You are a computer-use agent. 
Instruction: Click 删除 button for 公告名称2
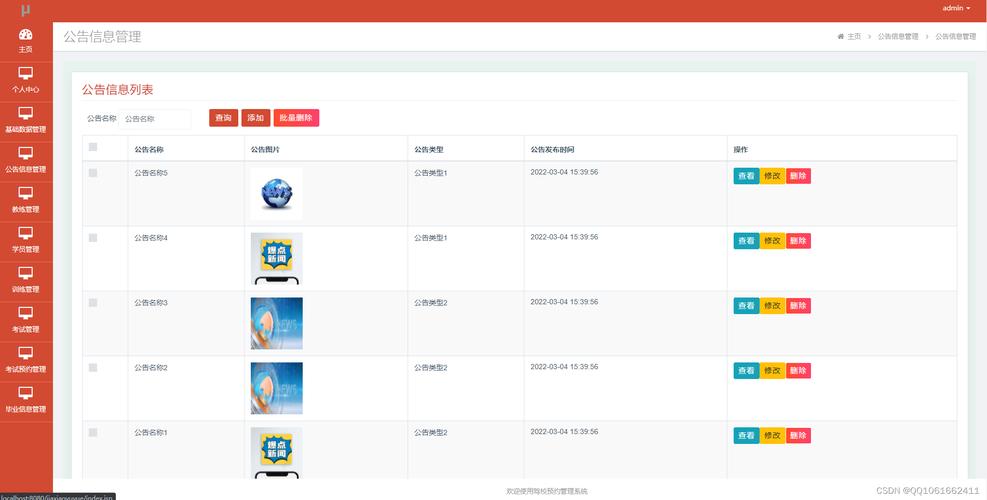pyautogui.click(x=798, y=371)
